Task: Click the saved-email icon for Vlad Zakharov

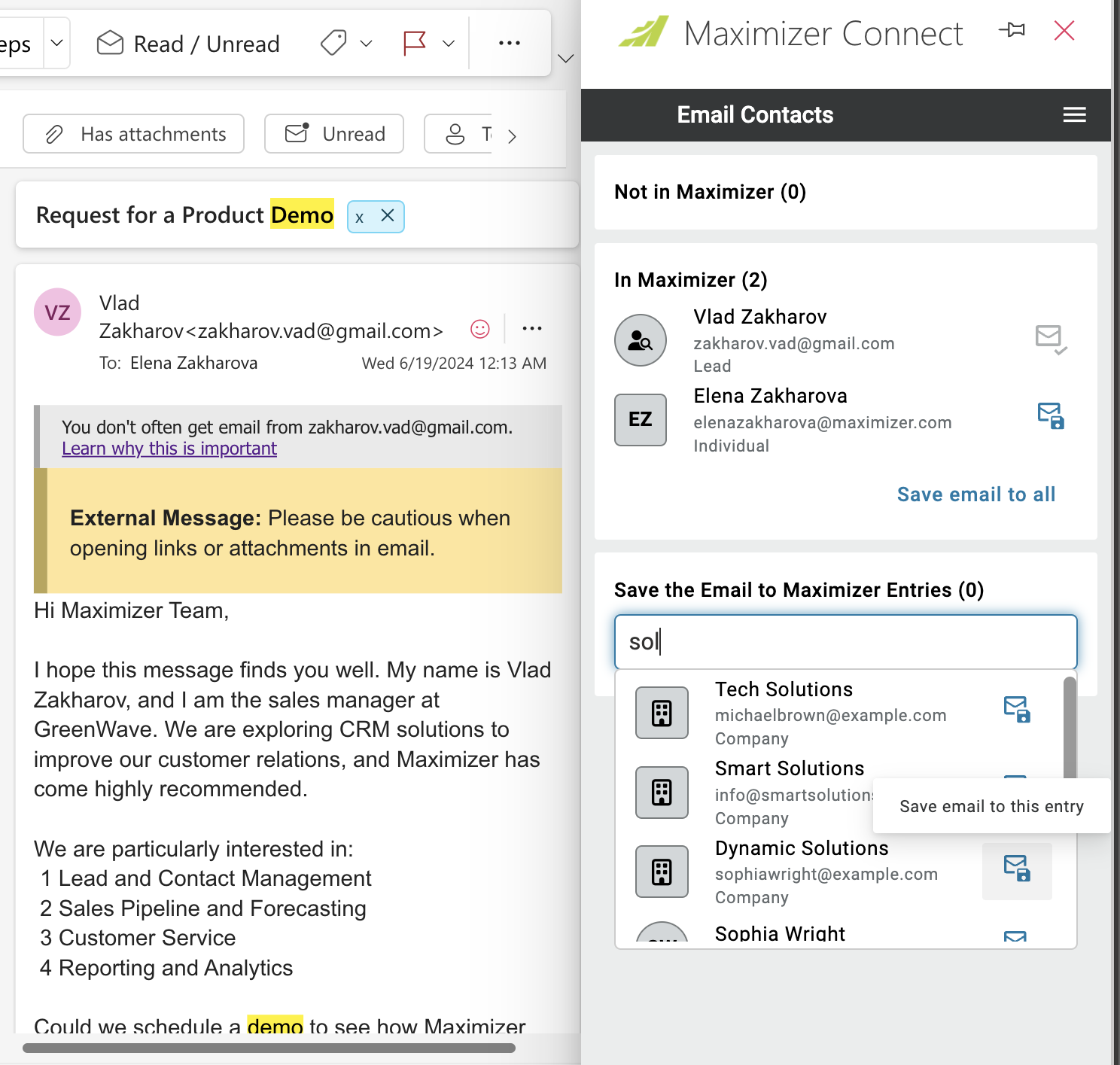Action: (x=1051, y=339)
